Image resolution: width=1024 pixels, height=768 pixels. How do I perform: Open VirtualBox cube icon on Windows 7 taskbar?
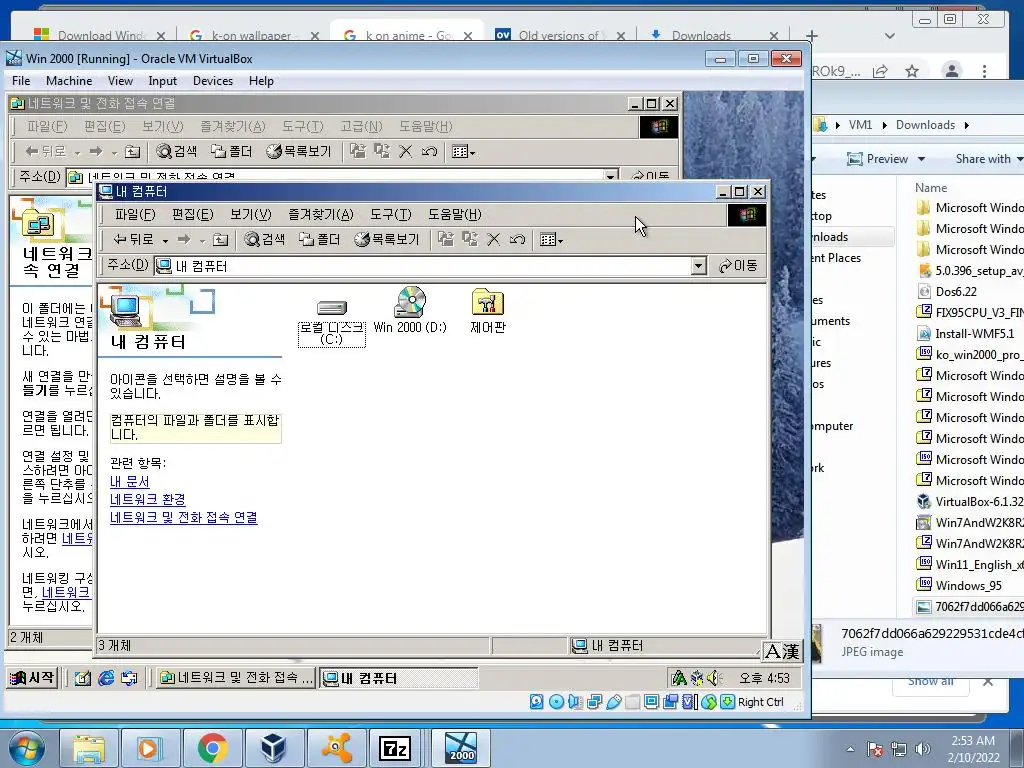(273, 748)
